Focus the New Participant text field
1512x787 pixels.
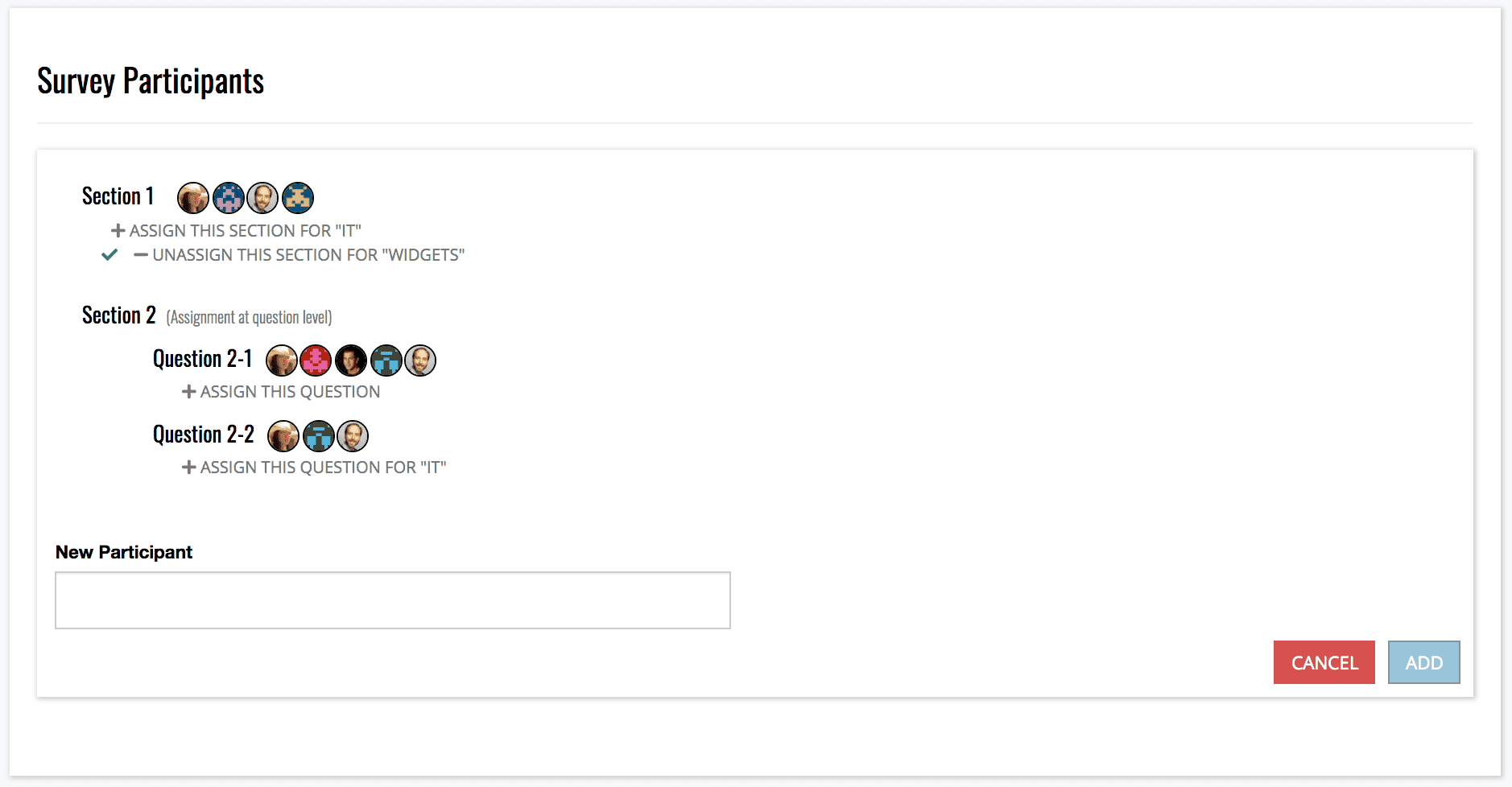coord(393,600)
